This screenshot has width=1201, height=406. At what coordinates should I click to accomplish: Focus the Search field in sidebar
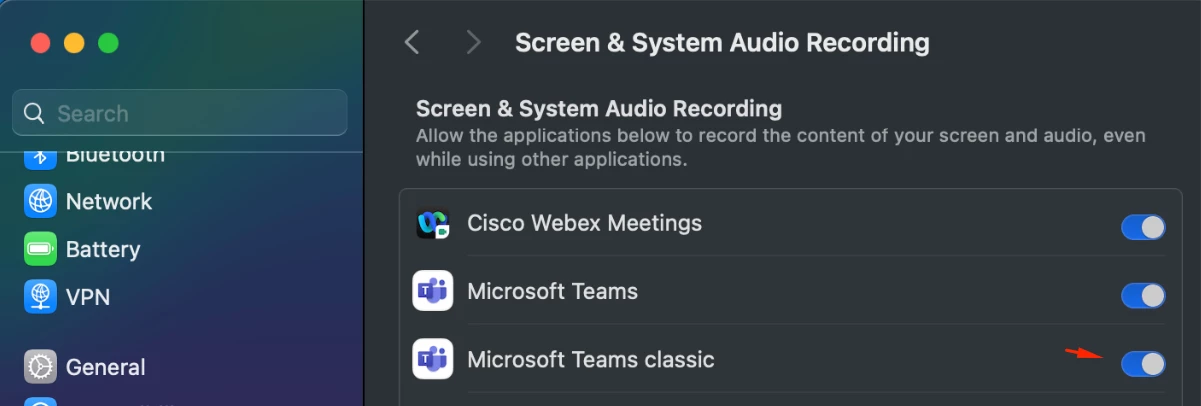180,113
